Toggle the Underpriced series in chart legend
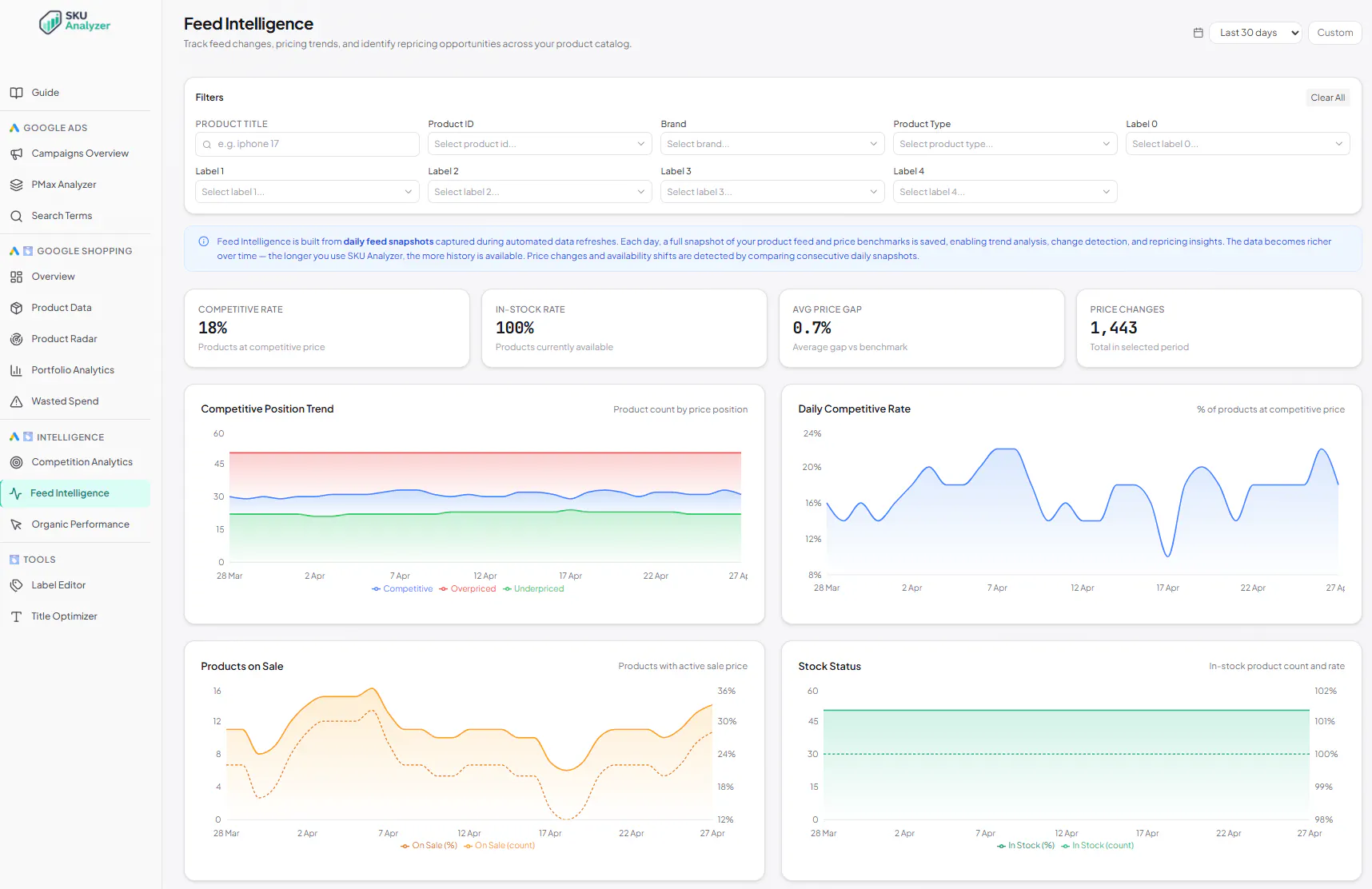Screen dimensions: 1372x889 point(533,588)
